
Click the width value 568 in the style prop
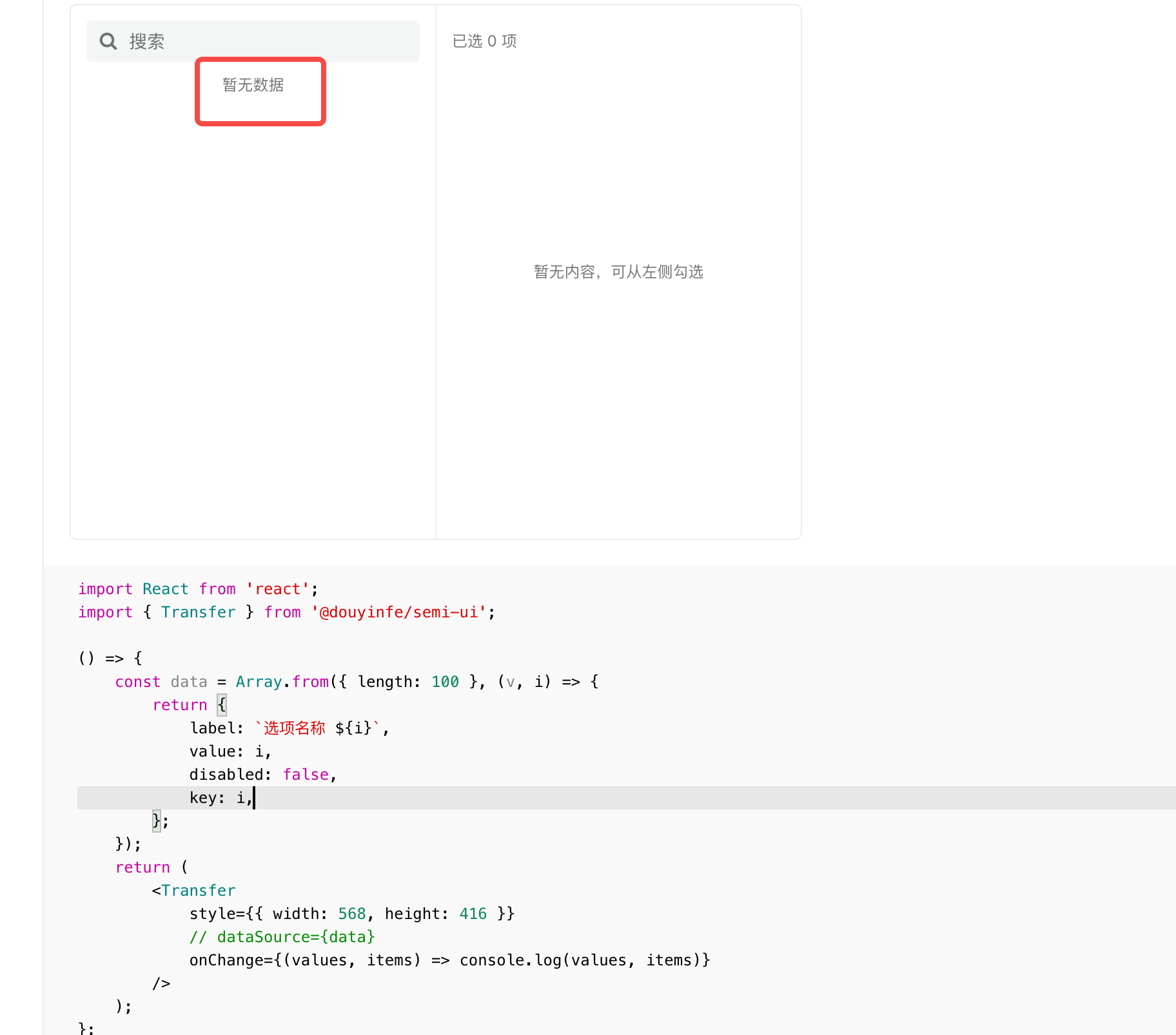[352, 913]
